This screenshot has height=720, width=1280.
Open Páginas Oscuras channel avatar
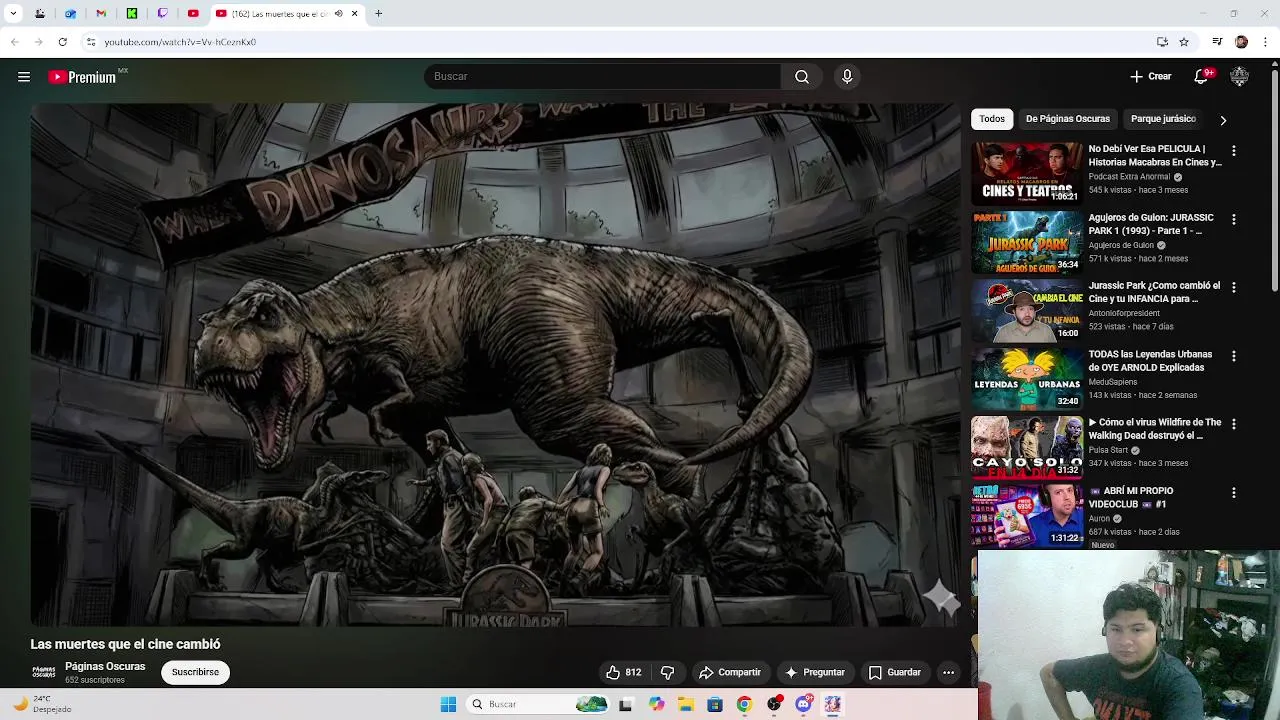coord(44,672)
